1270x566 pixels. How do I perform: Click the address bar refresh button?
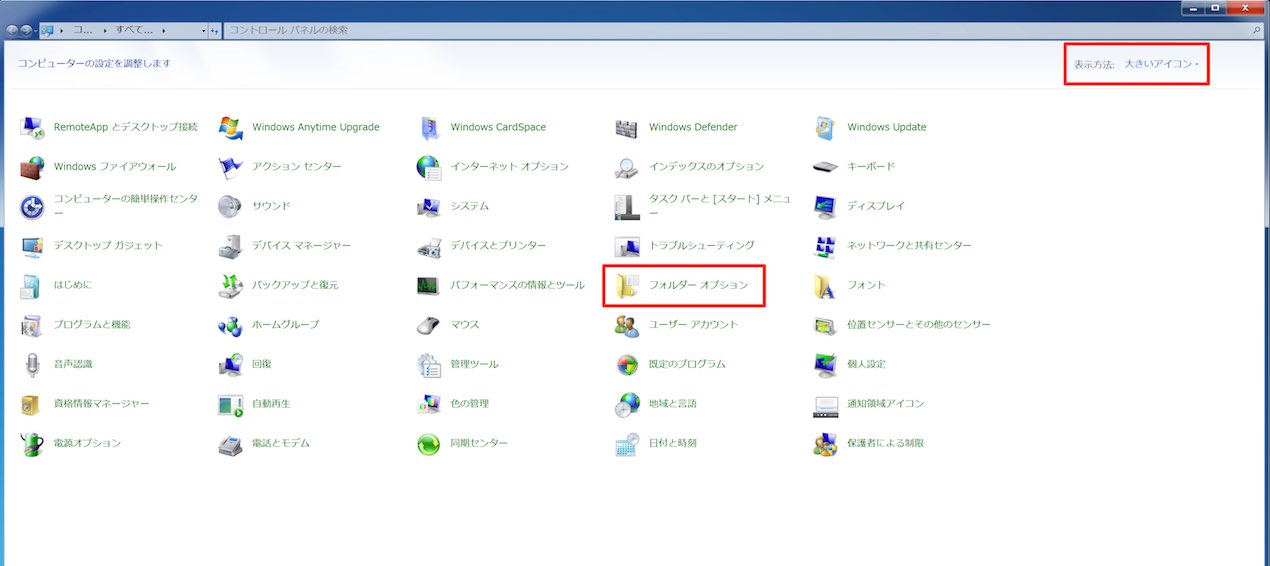tap(214, 31)
